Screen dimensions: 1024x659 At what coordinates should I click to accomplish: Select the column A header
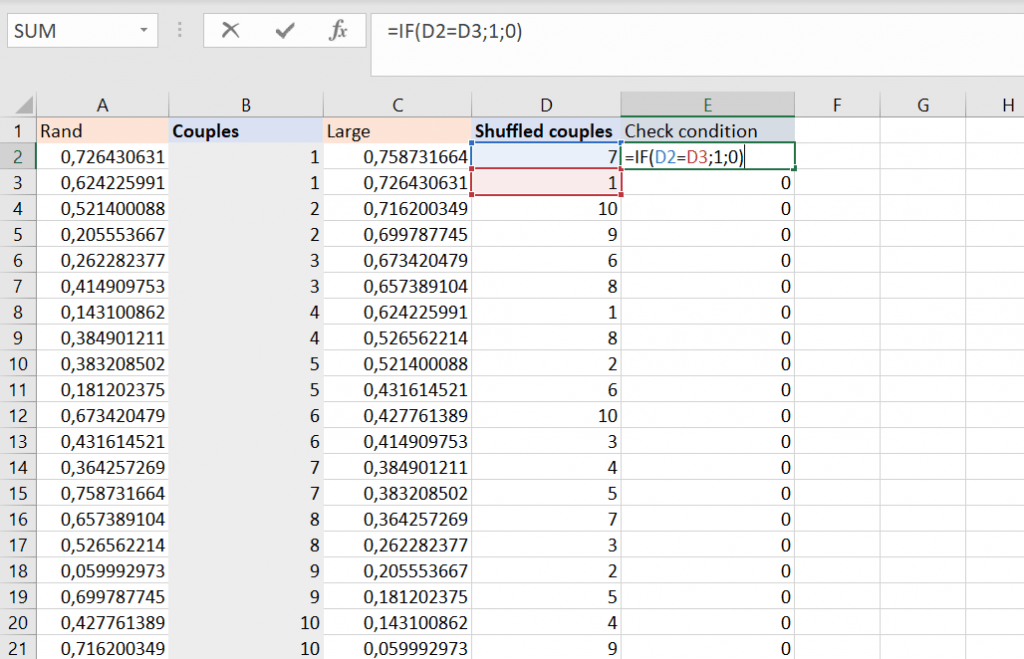pyautogui.click(x=102, y=105)
